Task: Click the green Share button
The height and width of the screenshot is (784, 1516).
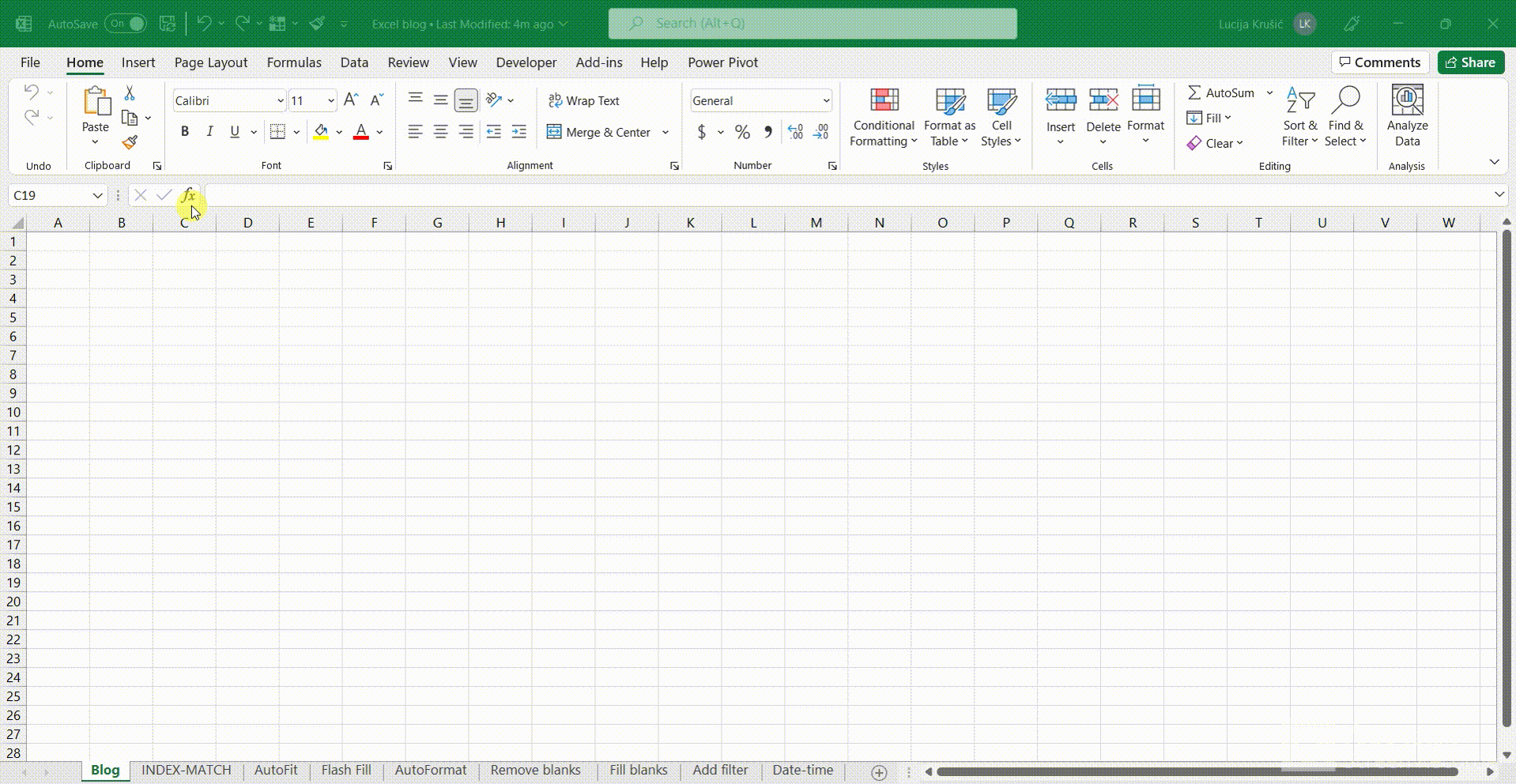Action: click(1471, 62)
